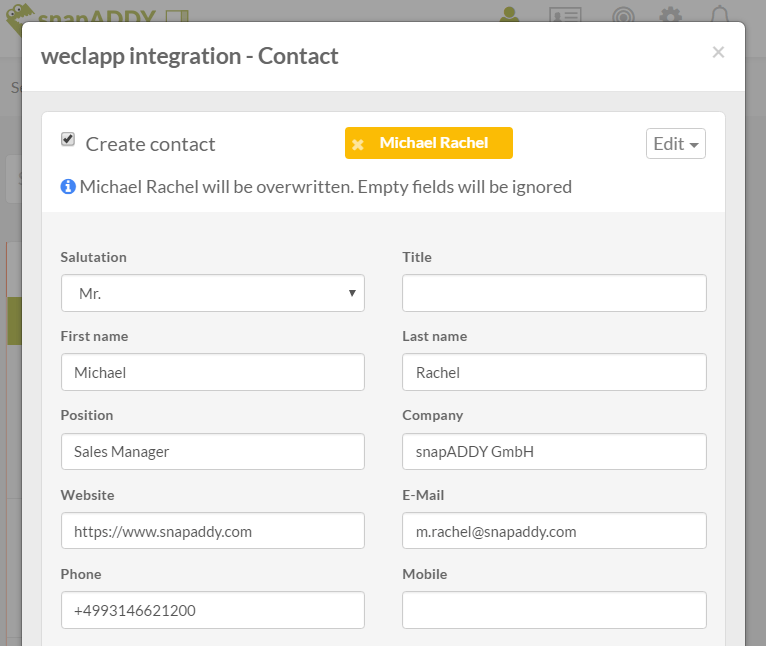Close the weclapp integration dialog
Image resolution: width=766 pixels, height=646 pixels.
click(717, 53)
